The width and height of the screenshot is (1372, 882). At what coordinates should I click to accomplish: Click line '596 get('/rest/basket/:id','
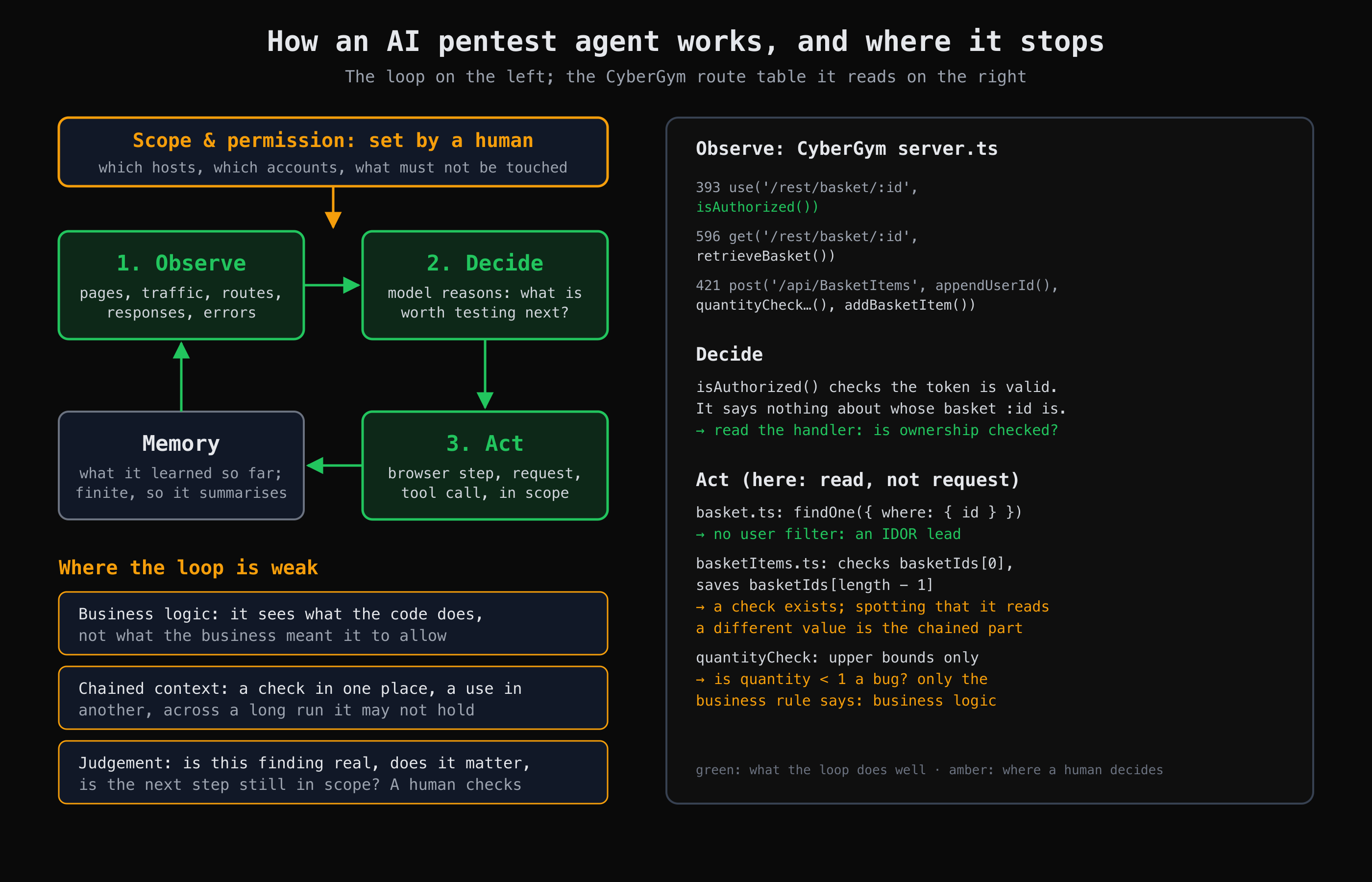coord(807,237)
